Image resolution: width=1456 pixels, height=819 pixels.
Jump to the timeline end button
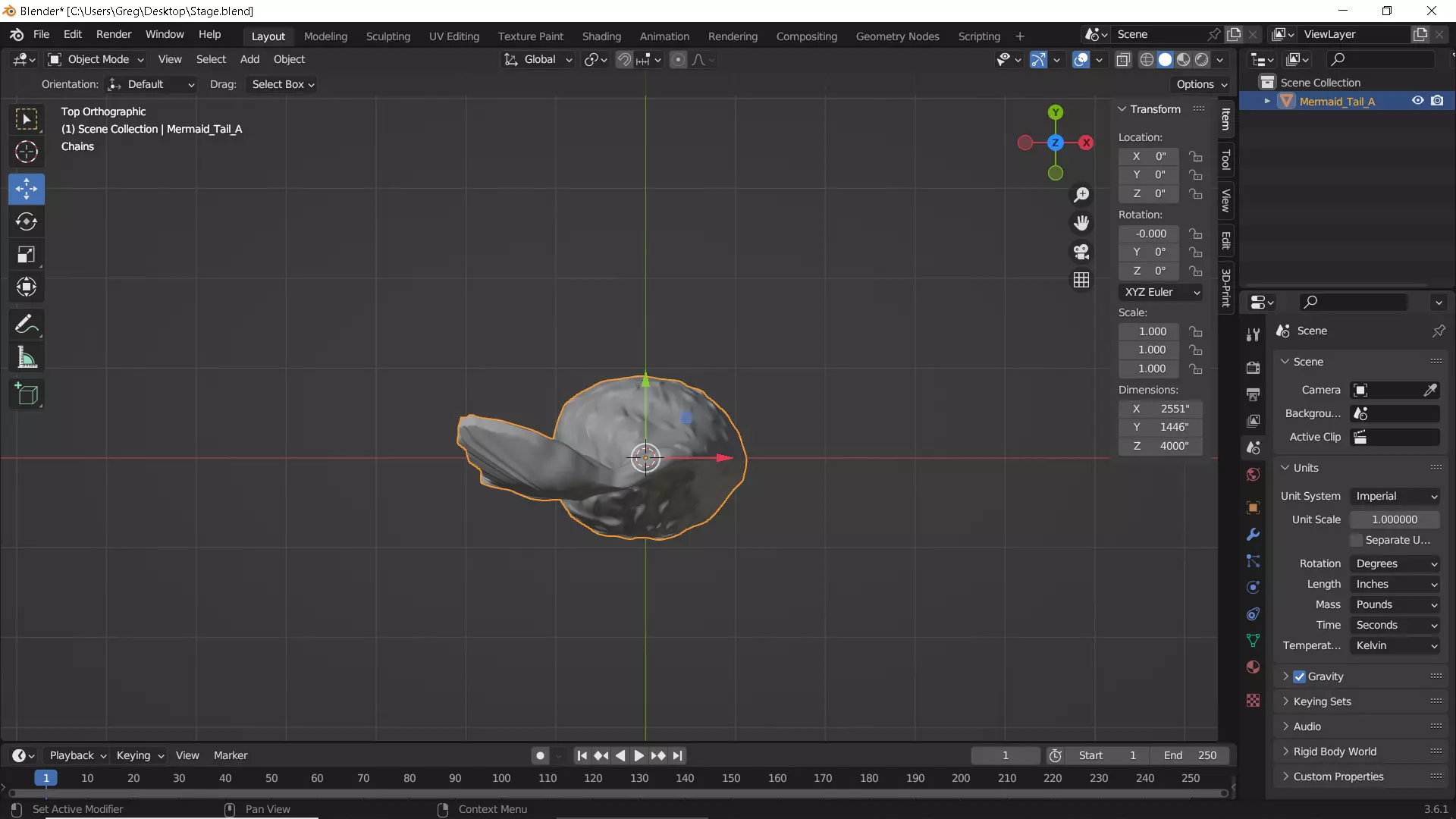(x=678, y=755)
